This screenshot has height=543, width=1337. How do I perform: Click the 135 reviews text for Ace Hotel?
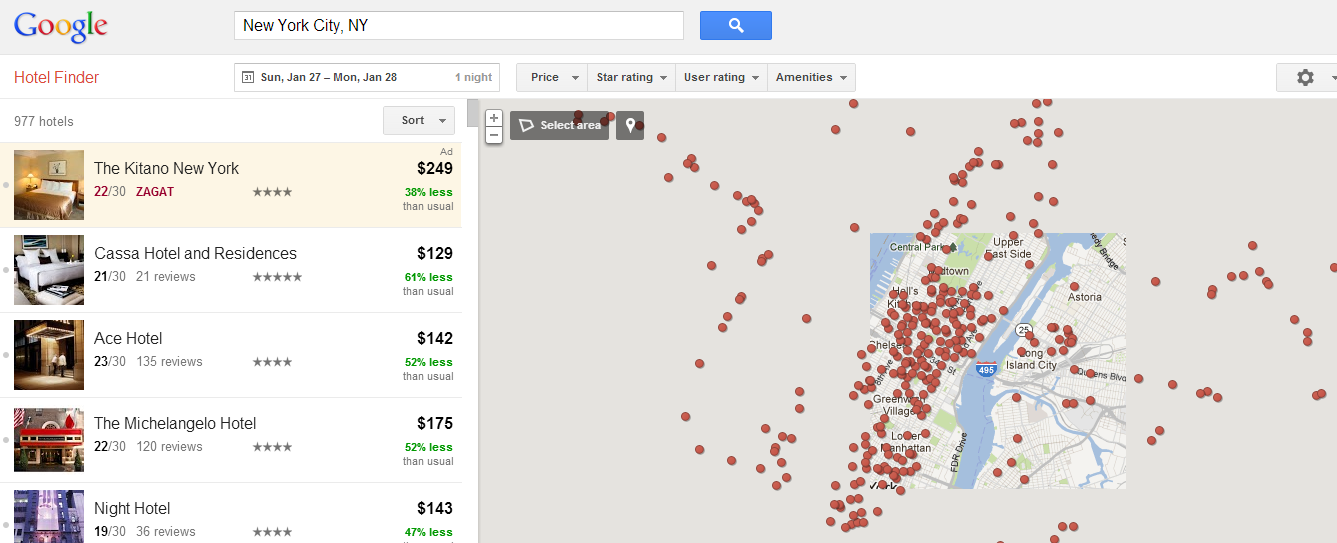pos(169,362)
